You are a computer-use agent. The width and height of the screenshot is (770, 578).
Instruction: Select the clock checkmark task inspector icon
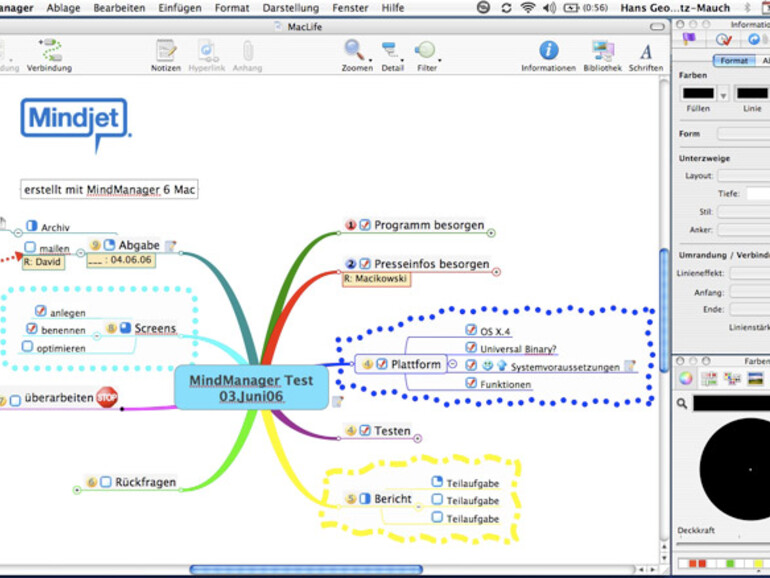click(x=723, y=39)
